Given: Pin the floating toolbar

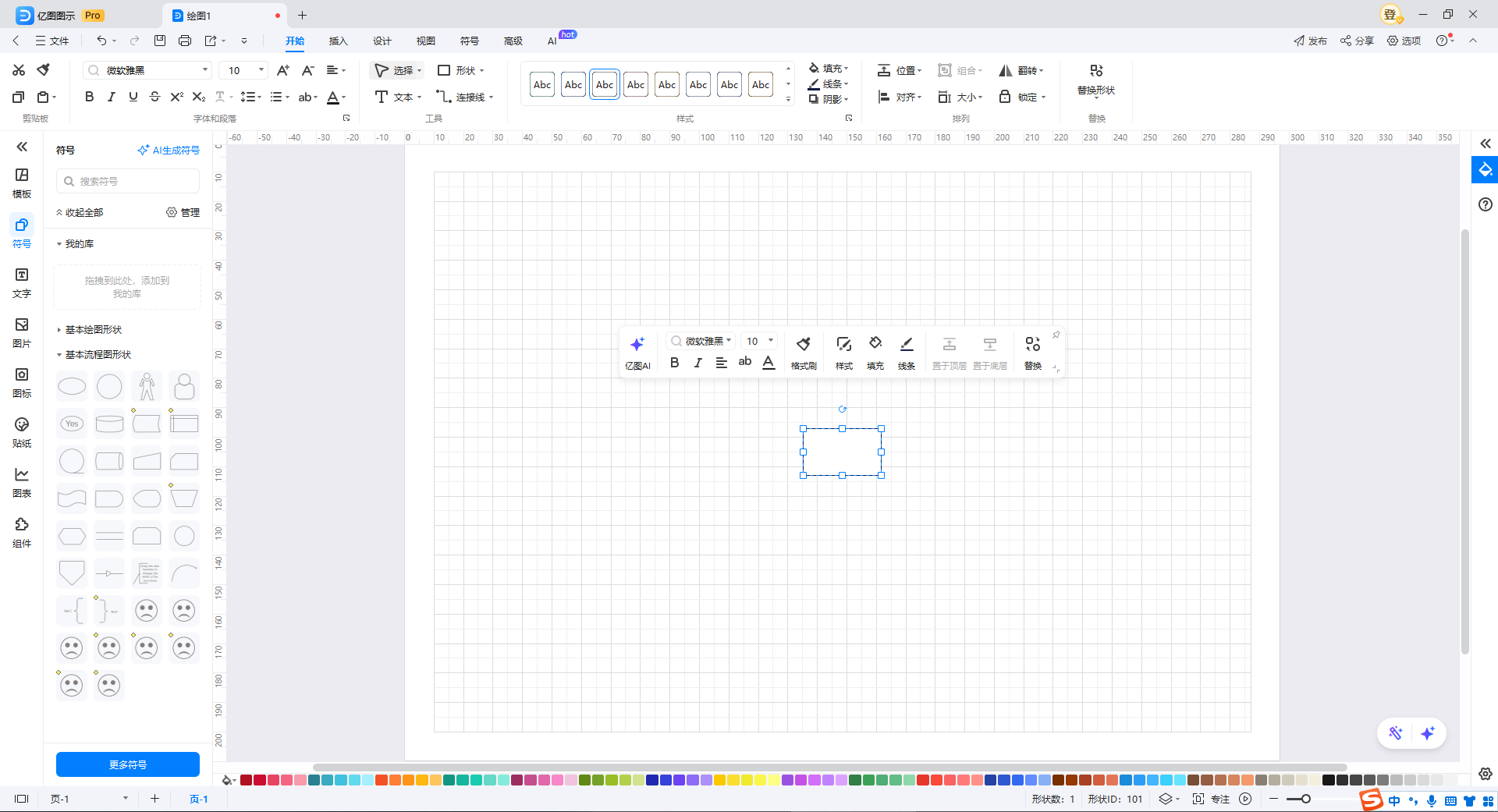Looking at the screenshot, I should 1056,335.
